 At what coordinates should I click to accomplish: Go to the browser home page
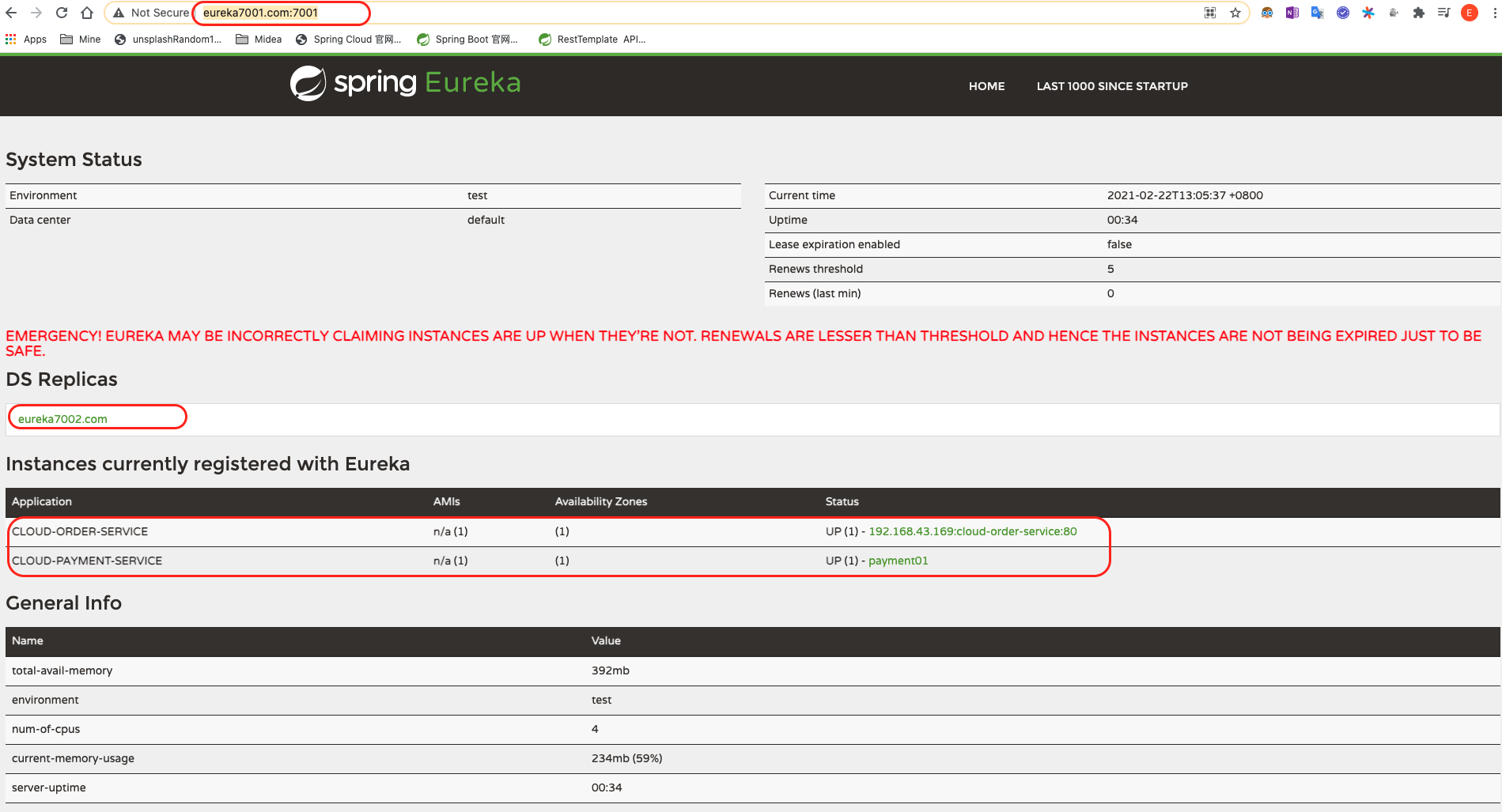coord(87,13)
